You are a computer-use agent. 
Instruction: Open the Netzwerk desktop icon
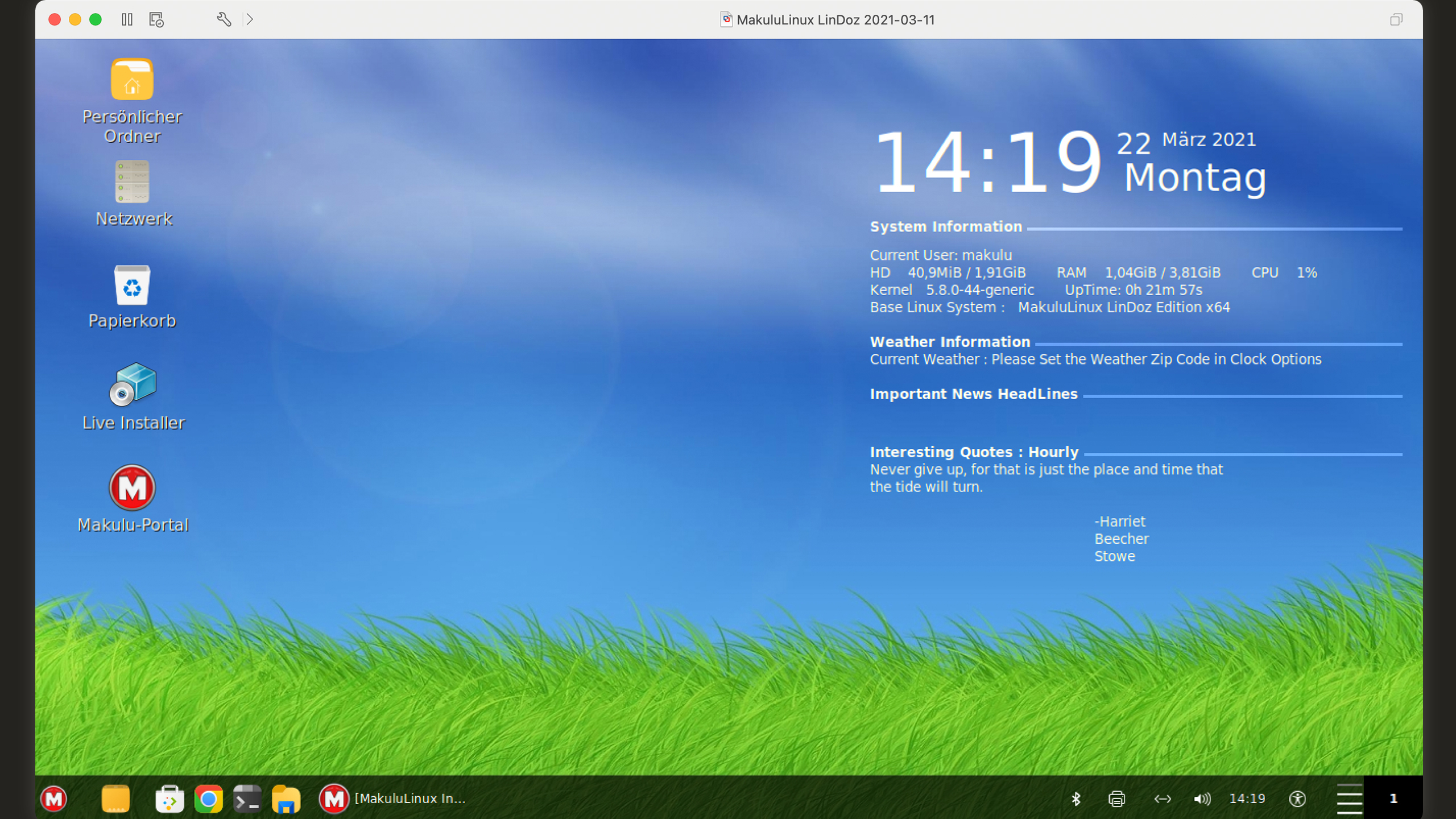tap(132, 182)
